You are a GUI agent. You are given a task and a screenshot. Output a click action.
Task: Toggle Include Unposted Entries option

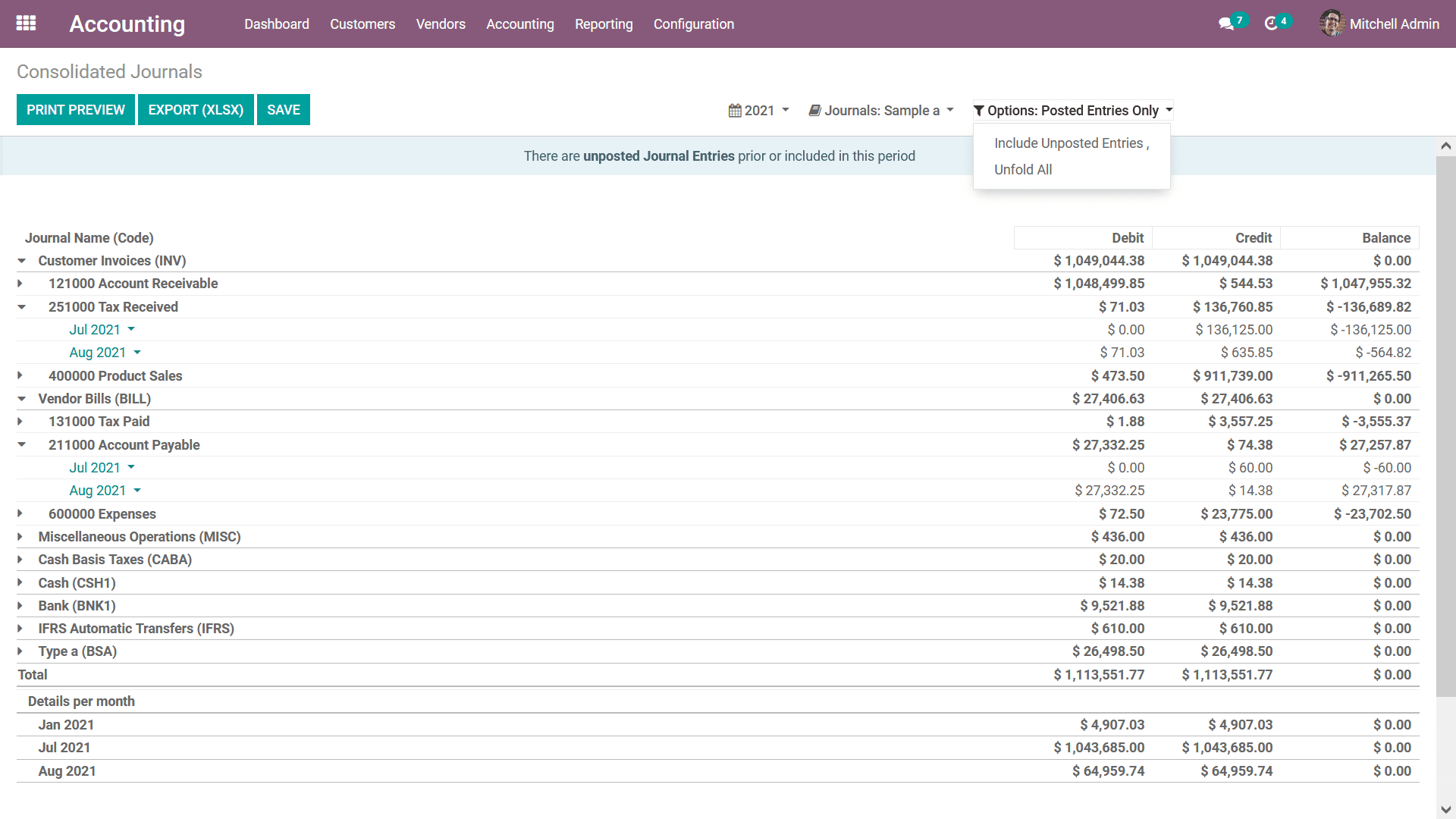(1071, 143)
